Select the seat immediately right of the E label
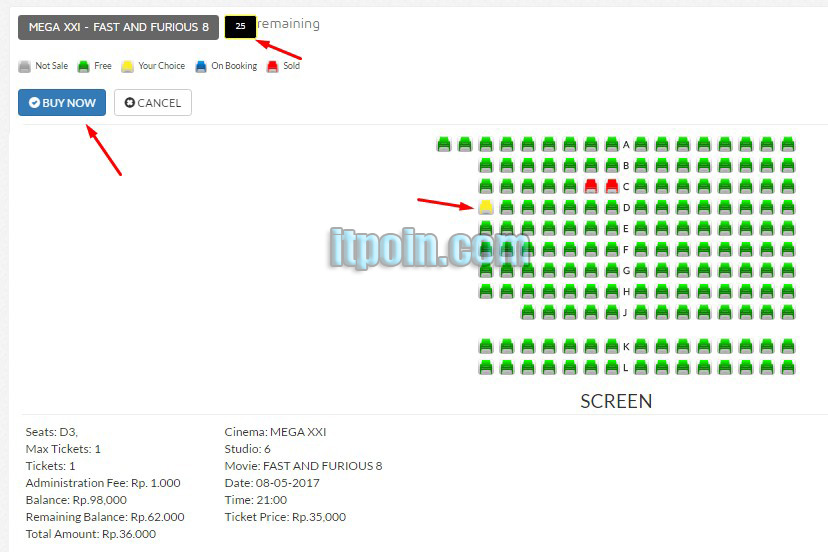The height and width of the screenshot is (552, 828). click(641, 228)
